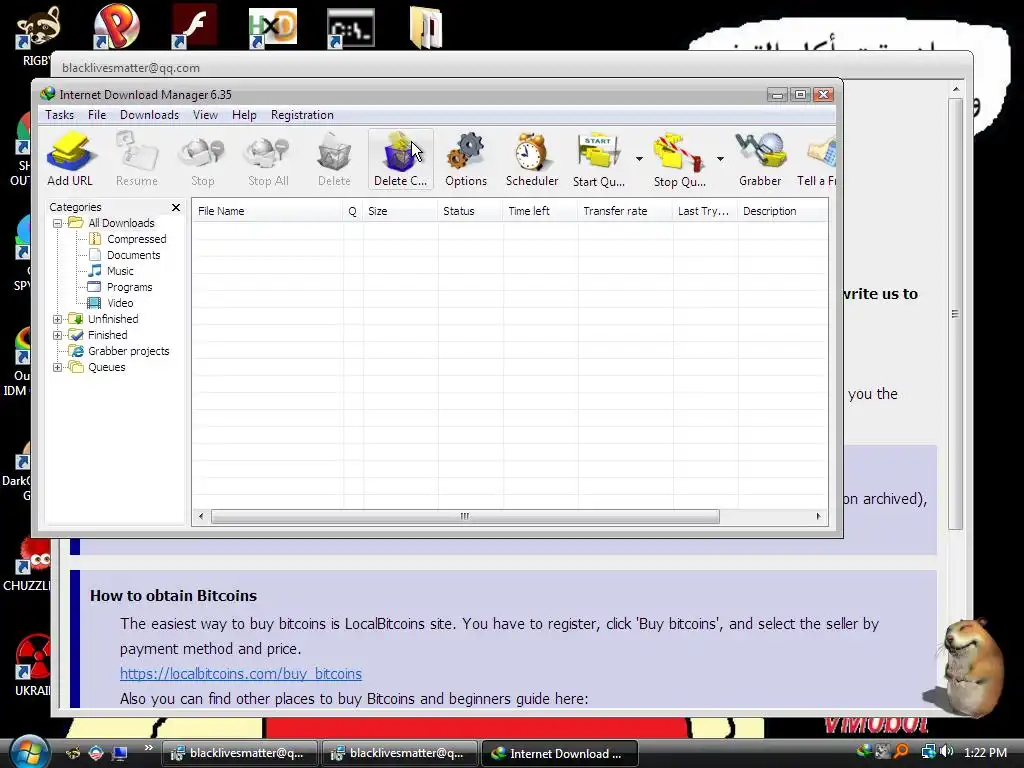
Task: Sort by Transfer rate column header
Action: [x=625, y=211]
